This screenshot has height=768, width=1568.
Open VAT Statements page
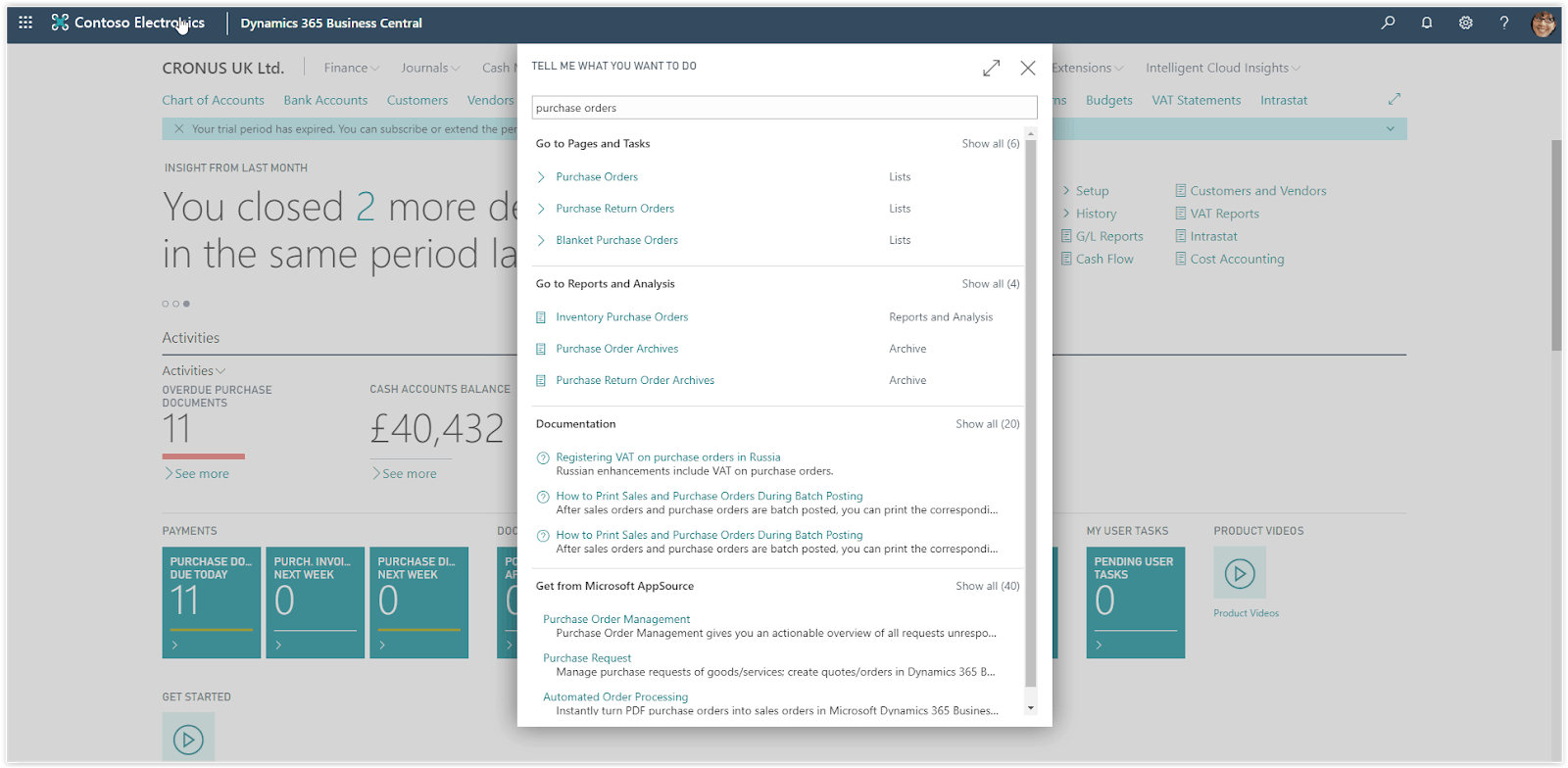click(1196, 100)
